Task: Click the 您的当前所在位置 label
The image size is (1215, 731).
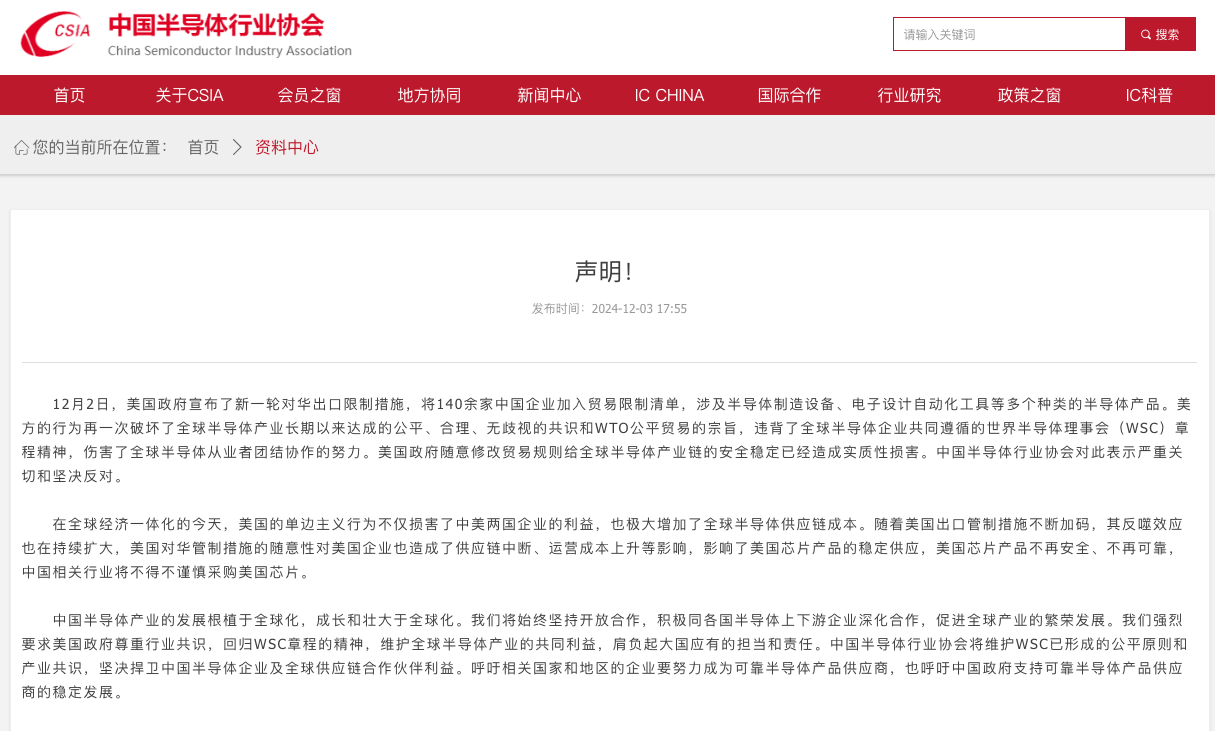Action: tap(100, 147)
